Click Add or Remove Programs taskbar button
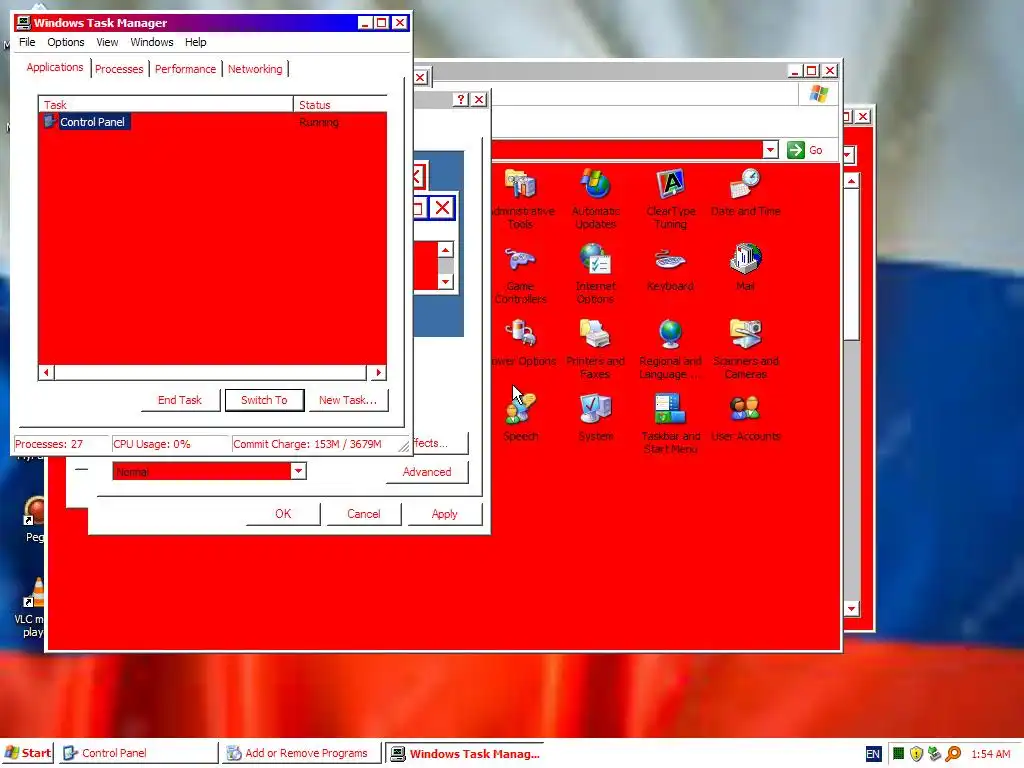Image resolution: width=1024 pixels, height=768 pixels. pyautogui.click(x=302, y=753)
